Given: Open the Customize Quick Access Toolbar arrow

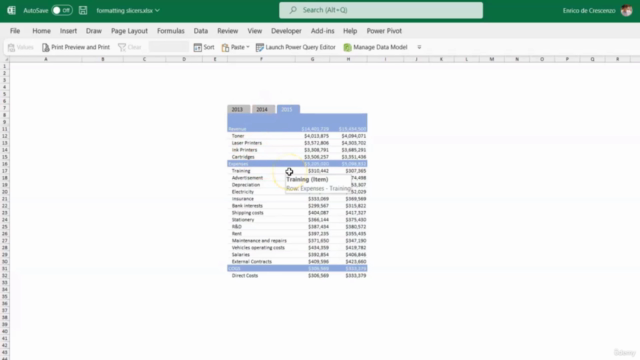Looking at the screenshot, I should (419, 47).
